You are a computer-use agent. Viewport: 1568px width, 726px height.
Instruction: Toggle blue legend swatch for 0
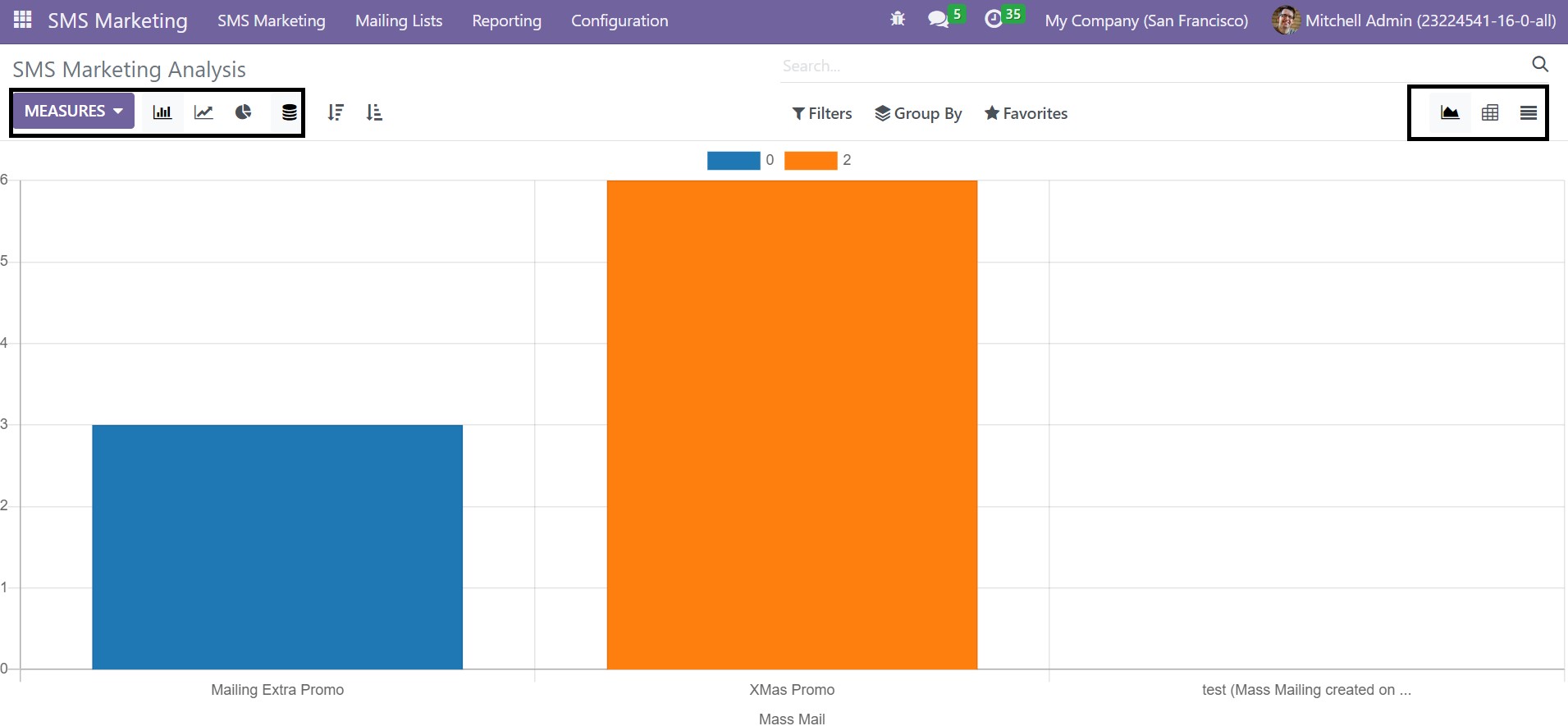pos(734,160)
